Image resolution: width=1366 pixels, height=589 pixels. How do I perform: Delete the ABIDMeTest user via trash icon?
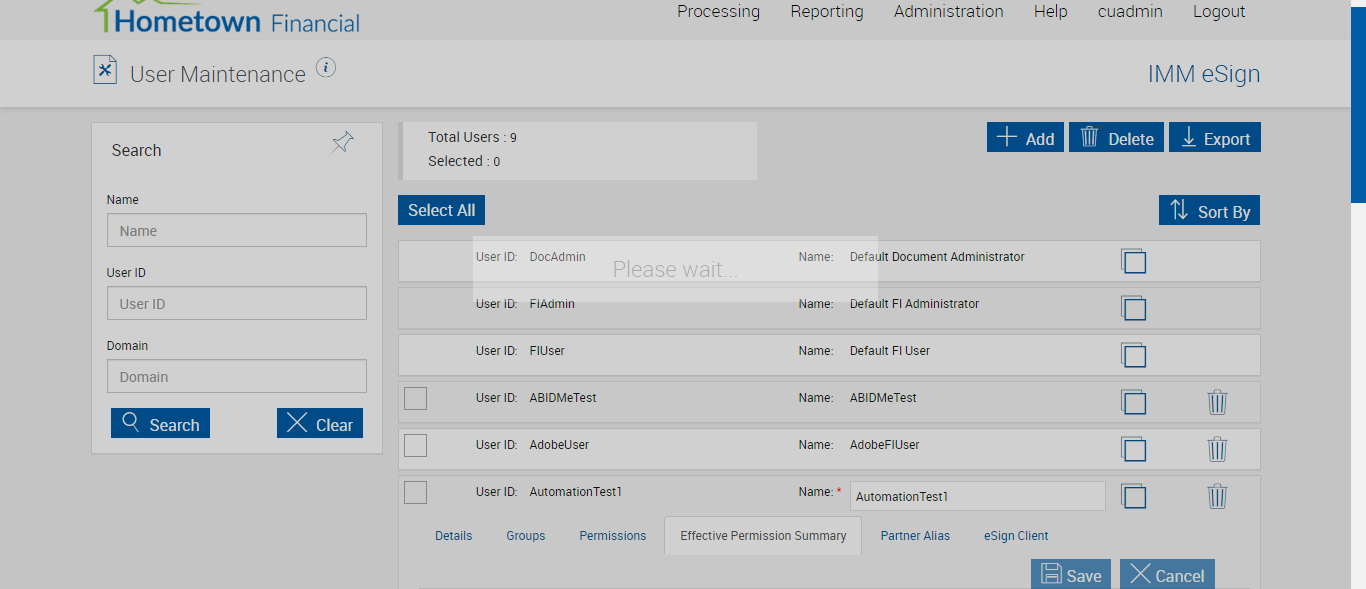click(x=1217, y=402)
